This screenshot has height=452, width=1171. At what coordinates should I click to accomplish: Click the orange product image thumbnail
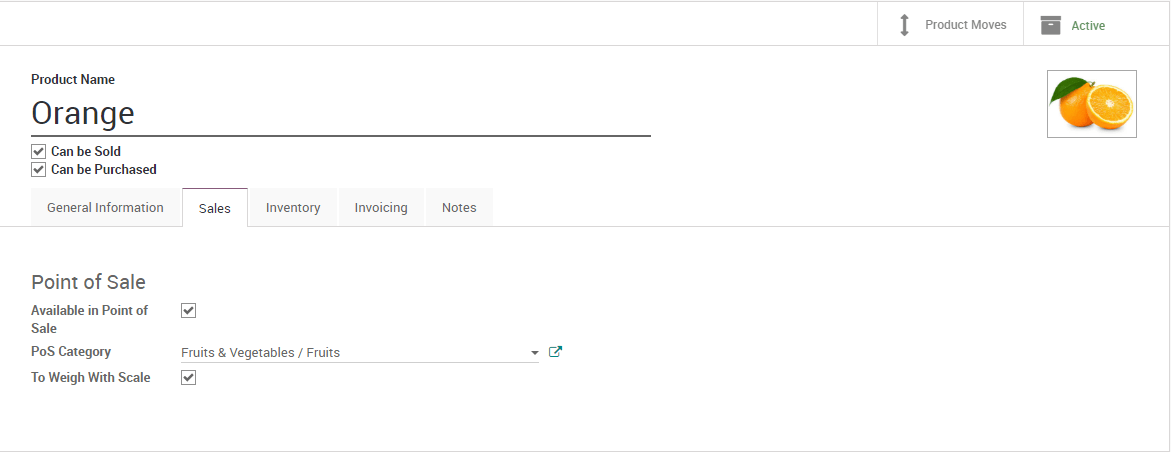pyautogui.click(x=1091, y=104)
